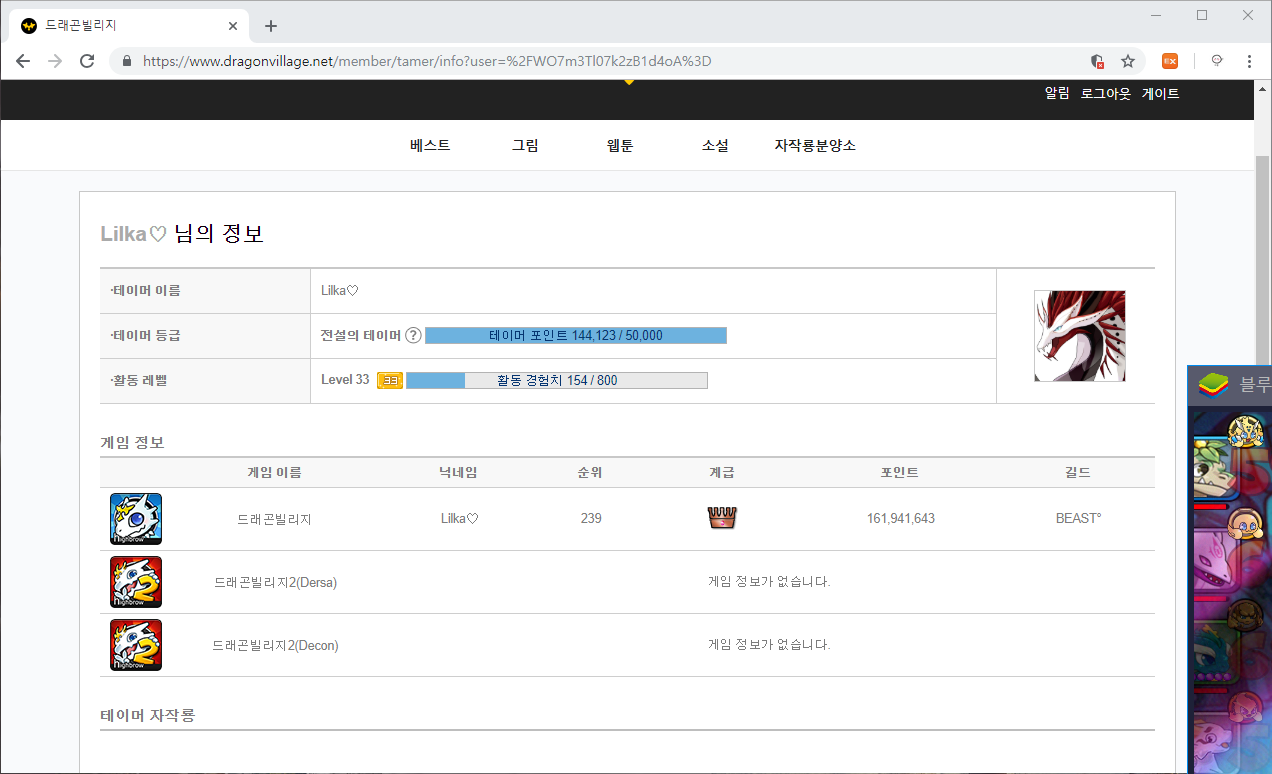
Task: Click the DragonVillage2 Decon game icon
Action: pos(136,645)
